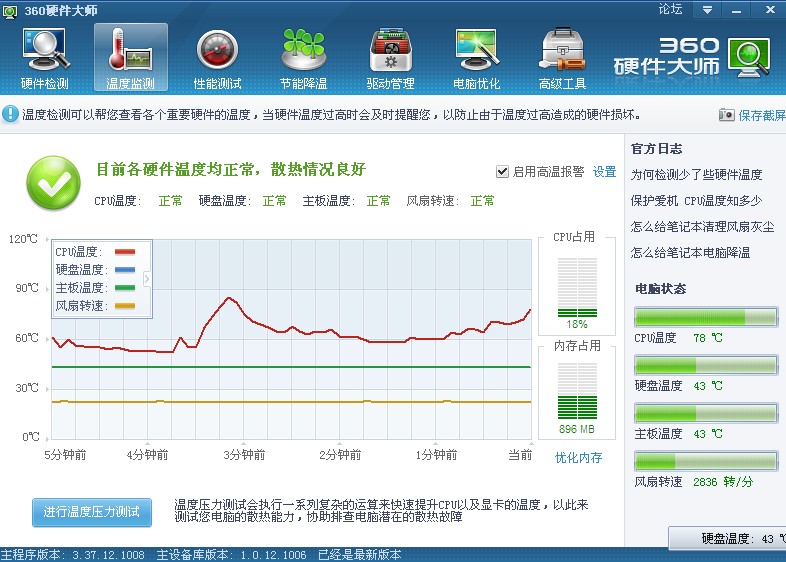This screenshot has width=786, height=562.
Task: Open the 硬件检测 hardware detection section
Action: tap(45, 59)
